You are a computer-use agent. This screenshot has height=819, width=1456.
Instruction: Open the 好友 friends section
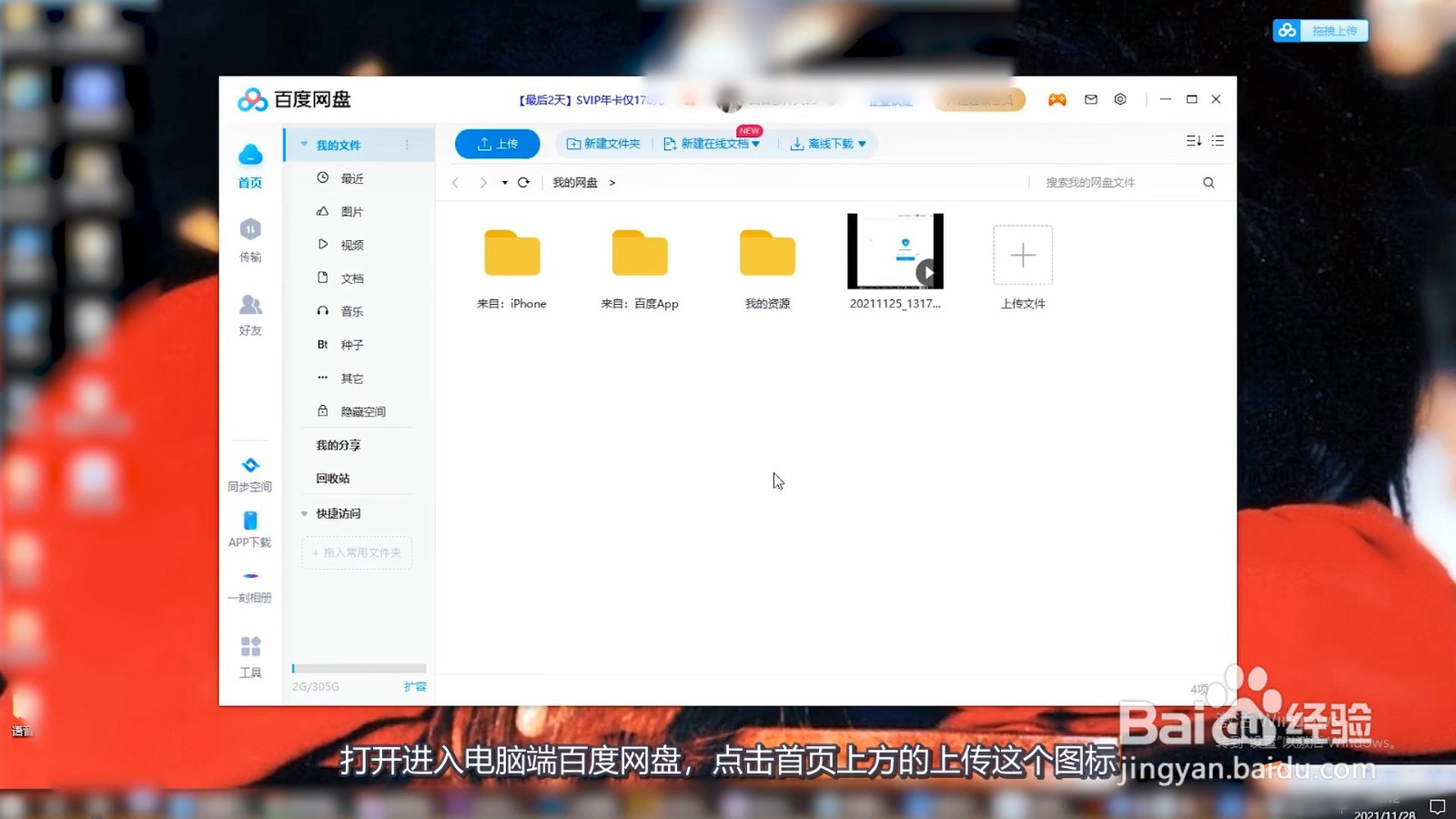coord(250,315)
